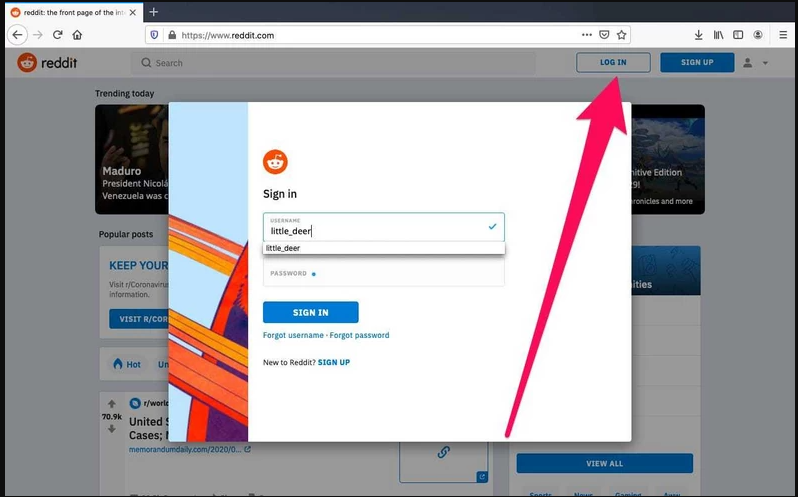This screenshot has width=798, height=497.
Task: Downvote the r/worldnews post
Action: pyautogui.click(x=111, y=428)
